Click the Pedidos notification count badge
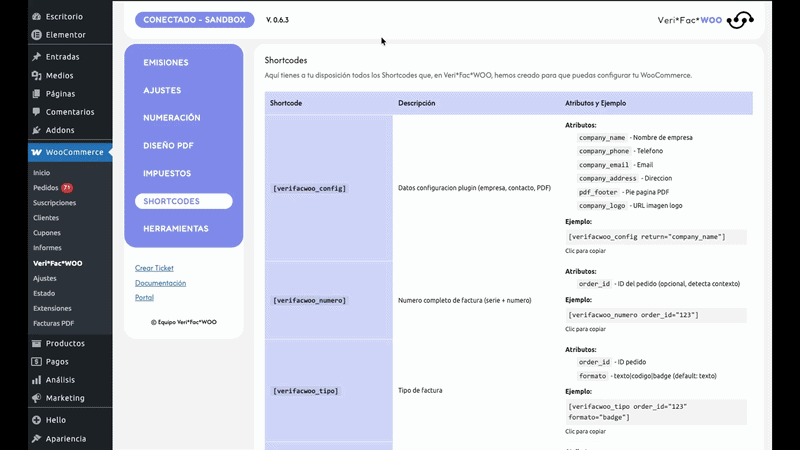Viewport: 800px width, 450px height. [x=67, y=188]
